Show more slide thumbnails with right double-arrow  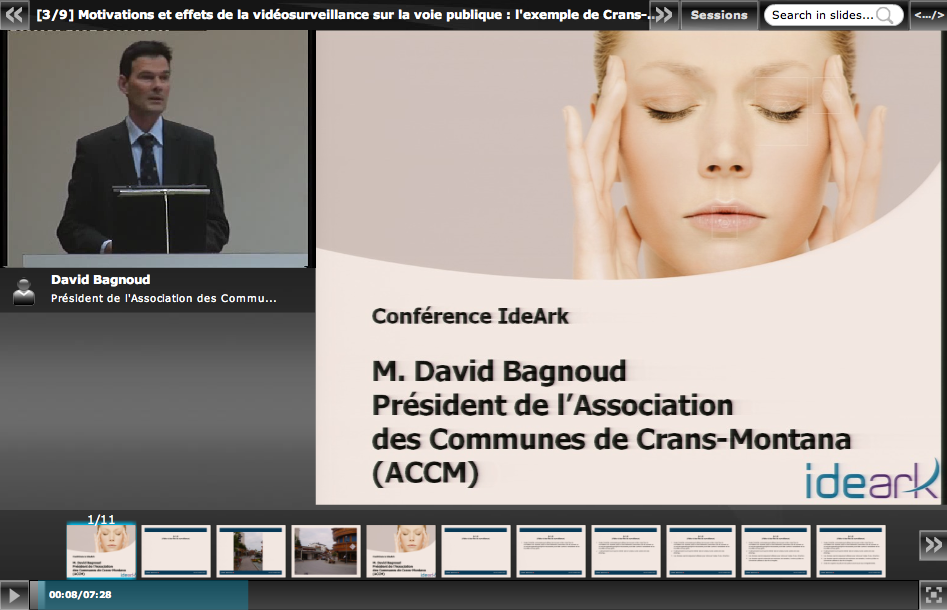pyautogui.click(x=933, y=545)
